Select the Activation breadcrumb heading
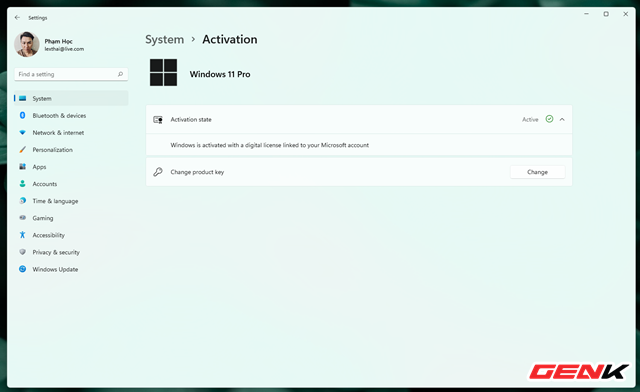Screen dimensions: 640x392 pos(230,40)
